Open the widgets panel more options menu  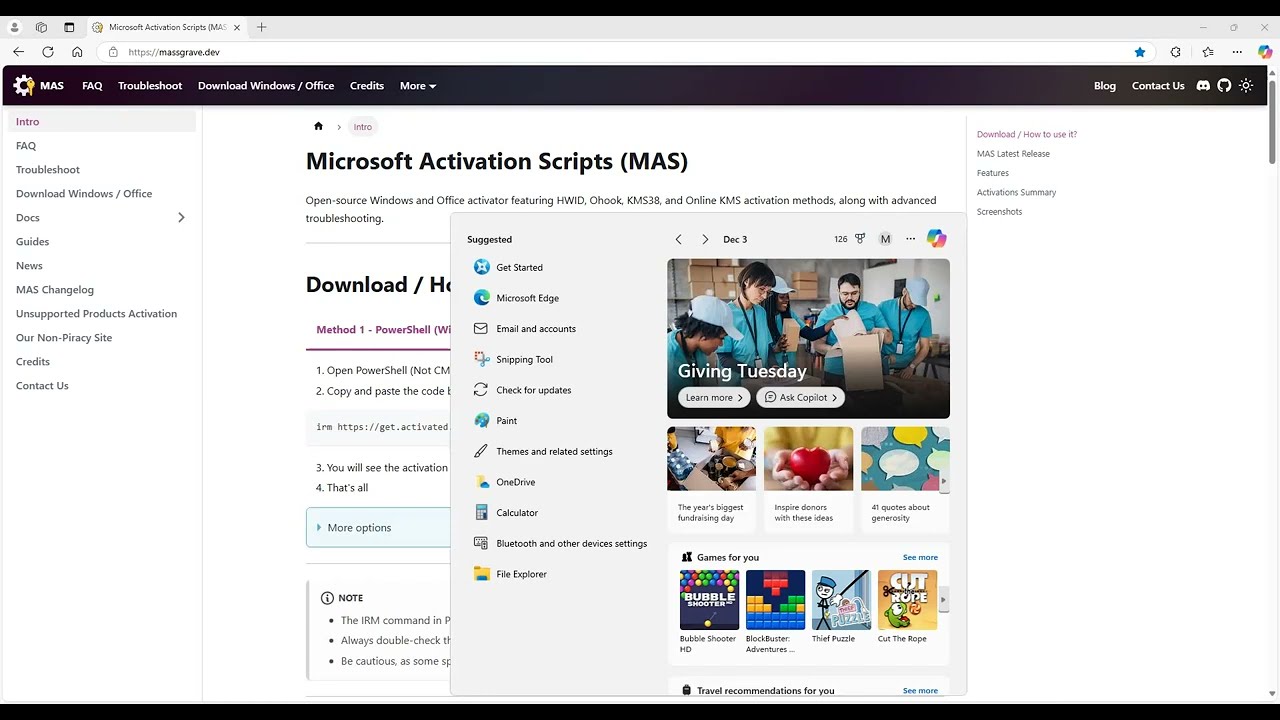click(910, 239)
